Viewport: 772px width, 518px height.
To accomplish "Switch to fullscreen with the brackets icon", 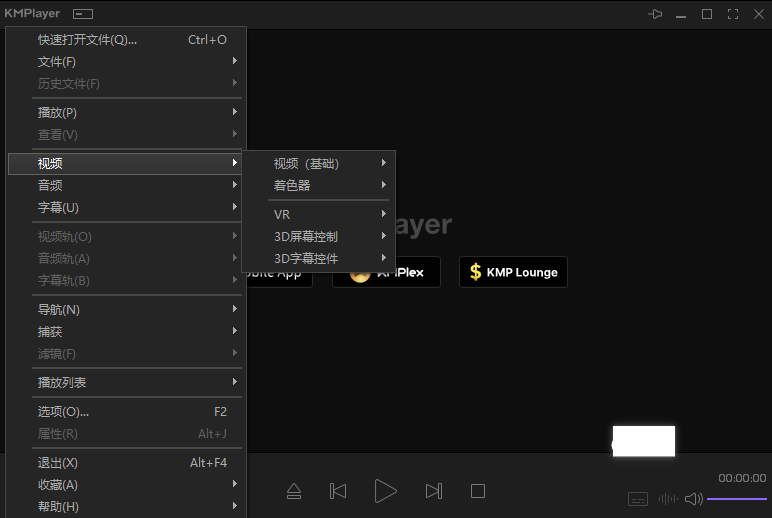I will (733, 14).
